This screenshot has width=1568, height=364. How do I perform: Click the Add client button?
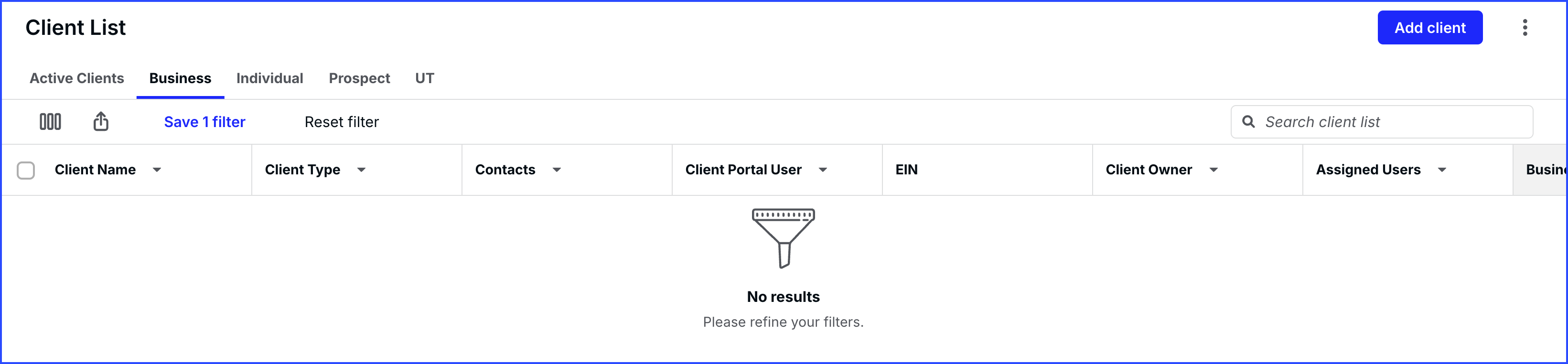point(1429,27)
